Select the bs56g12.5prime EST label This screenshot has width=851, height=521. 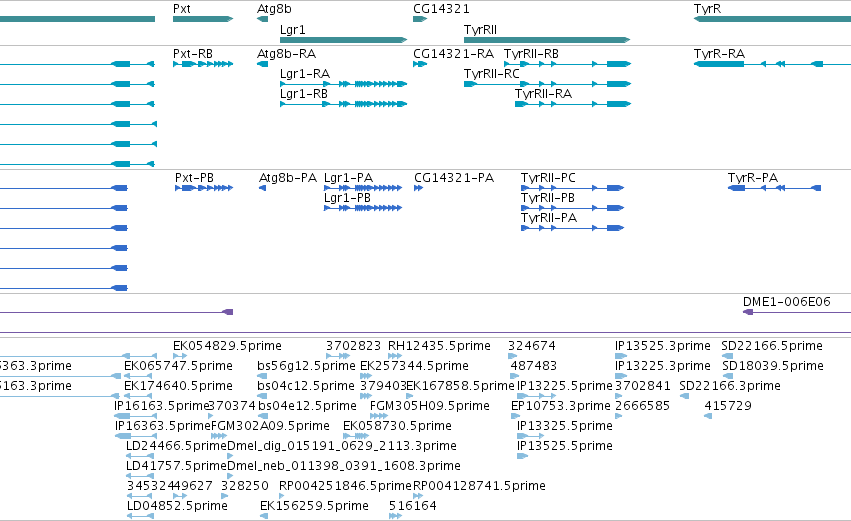(306, 366)
